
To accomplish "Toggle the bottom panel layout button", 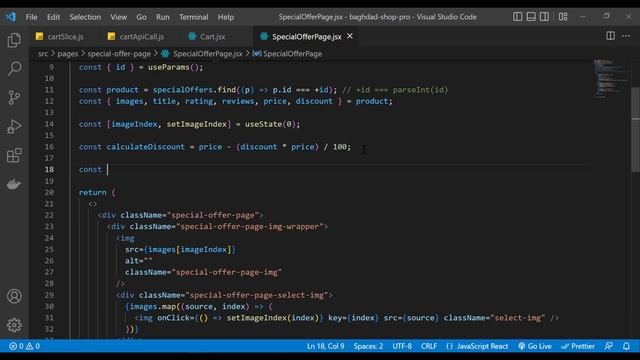I will click(x=531, y=17).
